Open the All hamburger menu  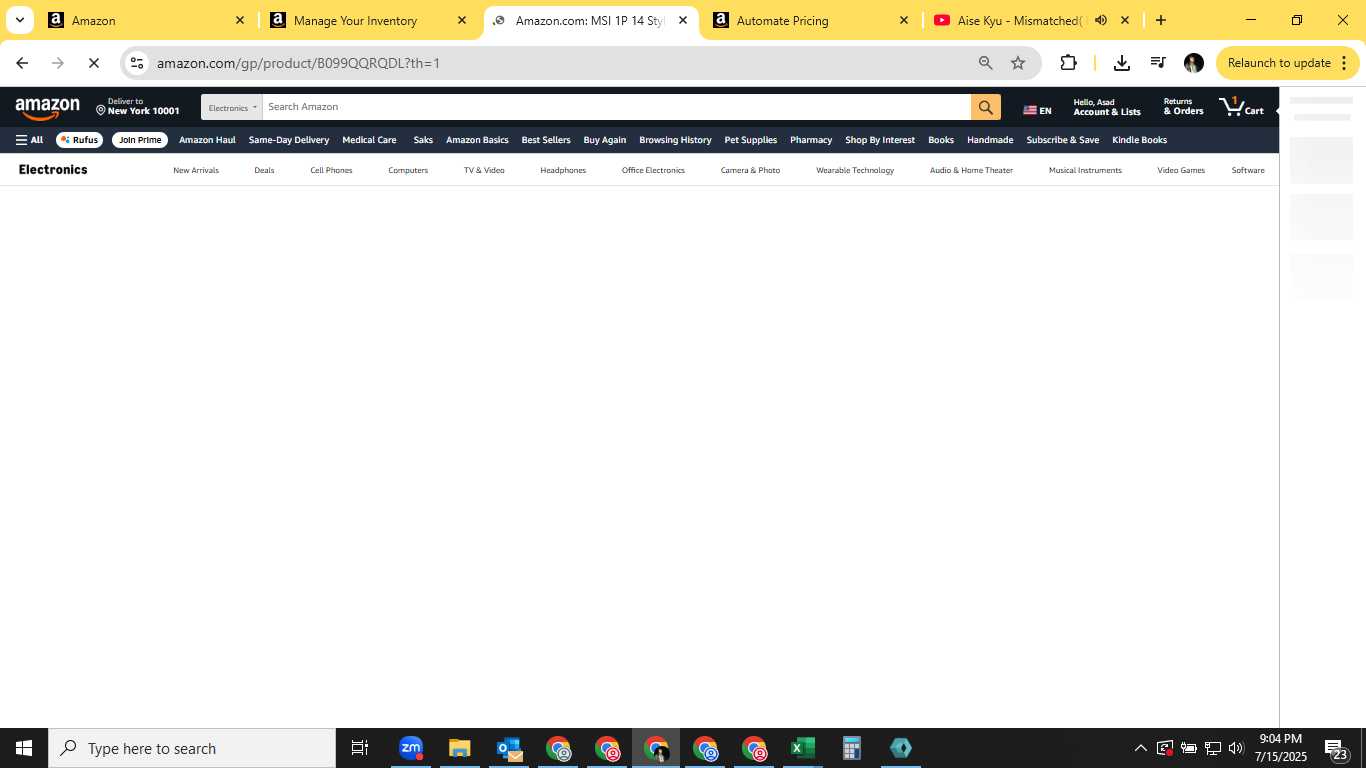(x=29, y=140)
